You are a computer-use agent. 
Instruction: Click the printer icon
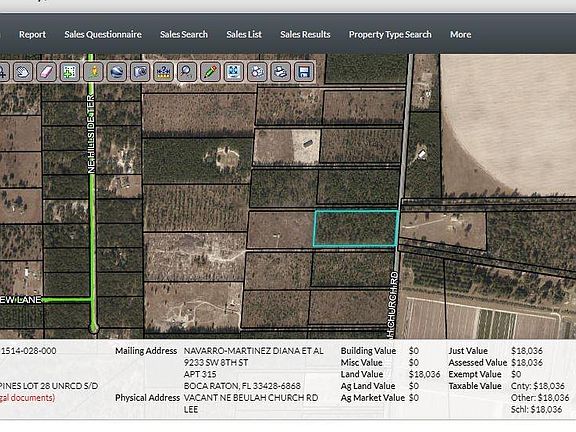click(x=281, y=71)
